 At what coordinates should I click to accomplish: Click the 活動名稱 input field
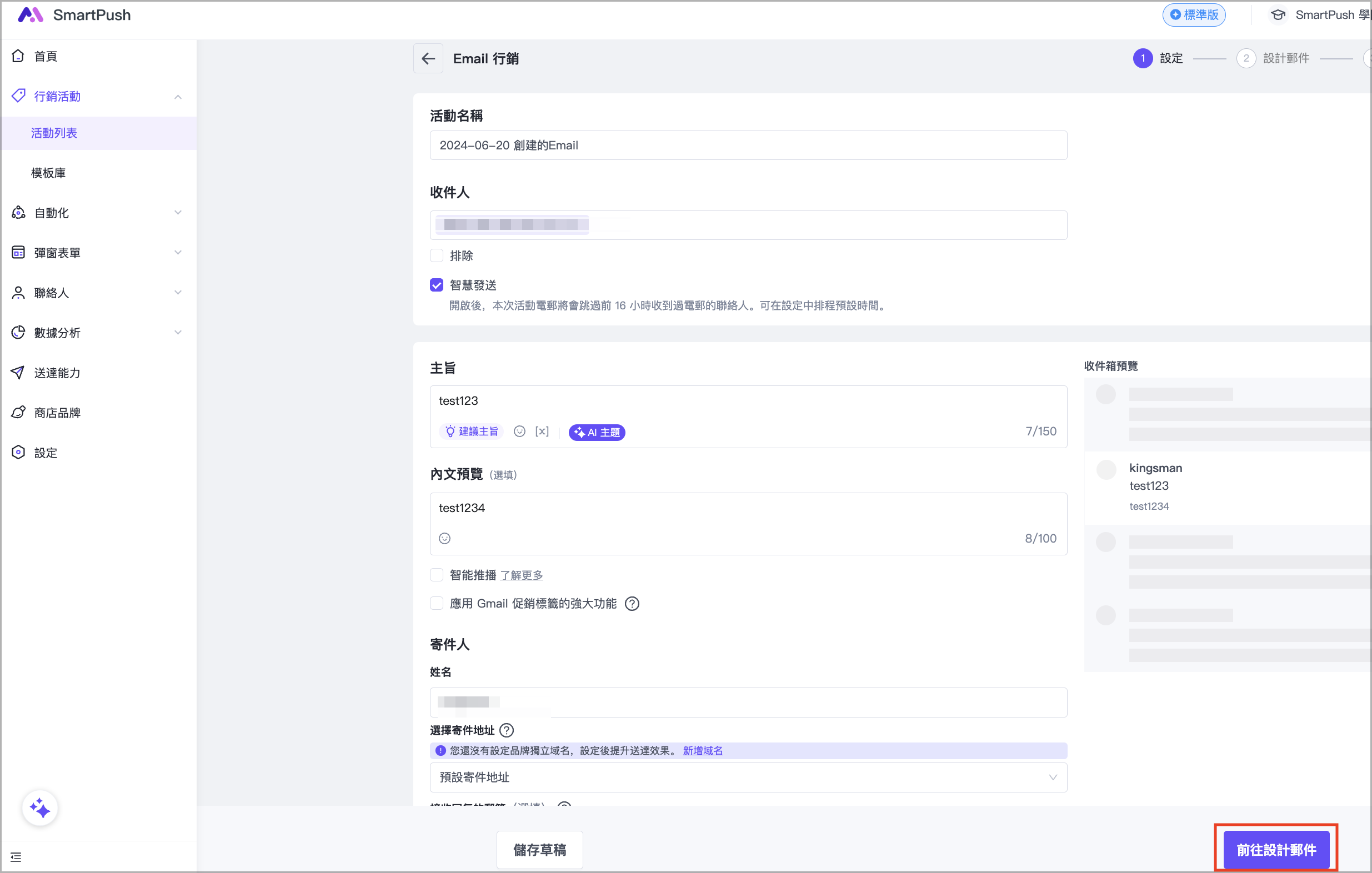click(748, 145)
